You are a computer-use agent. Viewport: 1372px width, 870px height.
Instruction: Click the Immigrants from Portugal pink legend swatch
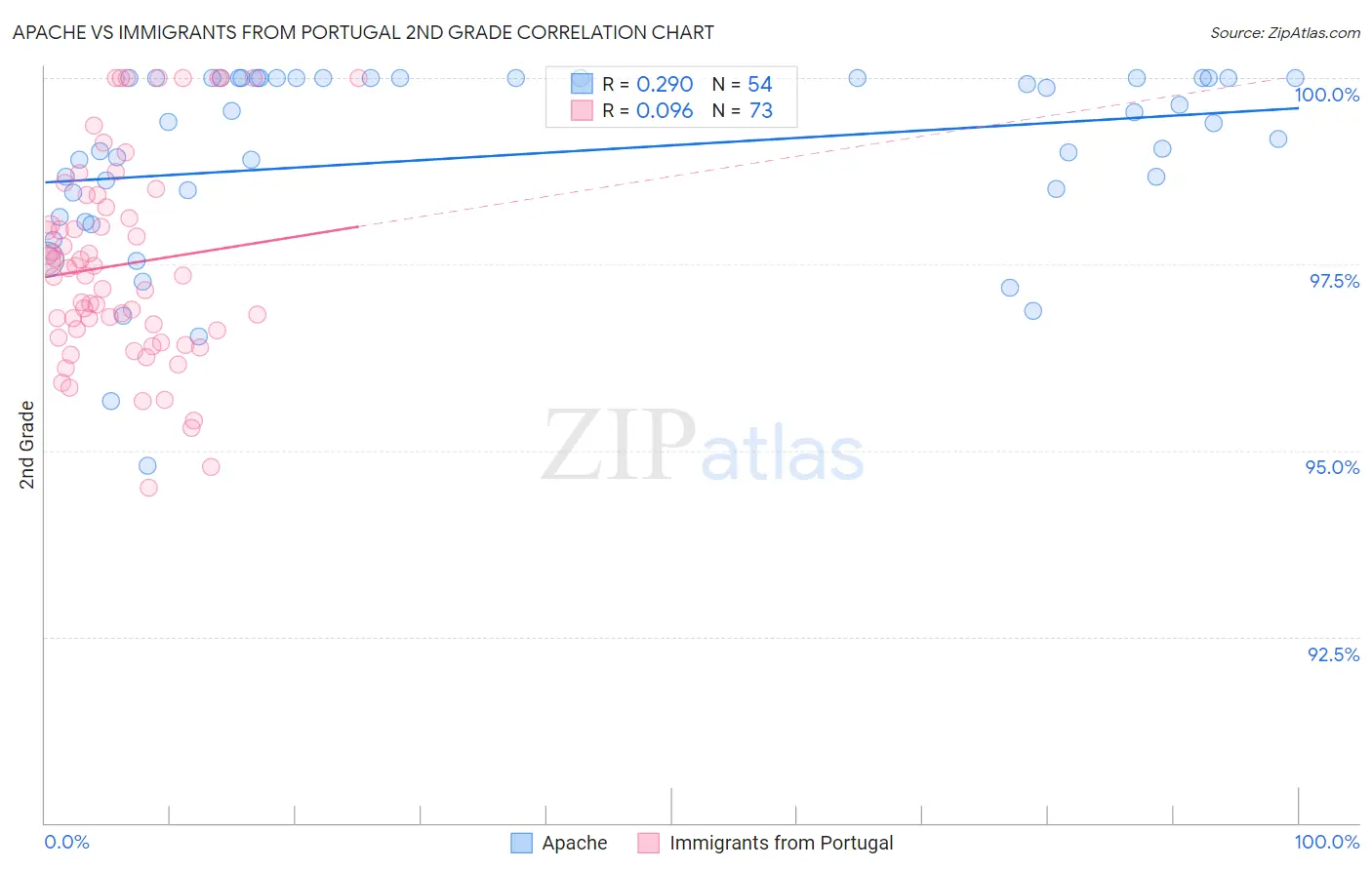click(x=649, y=843)
